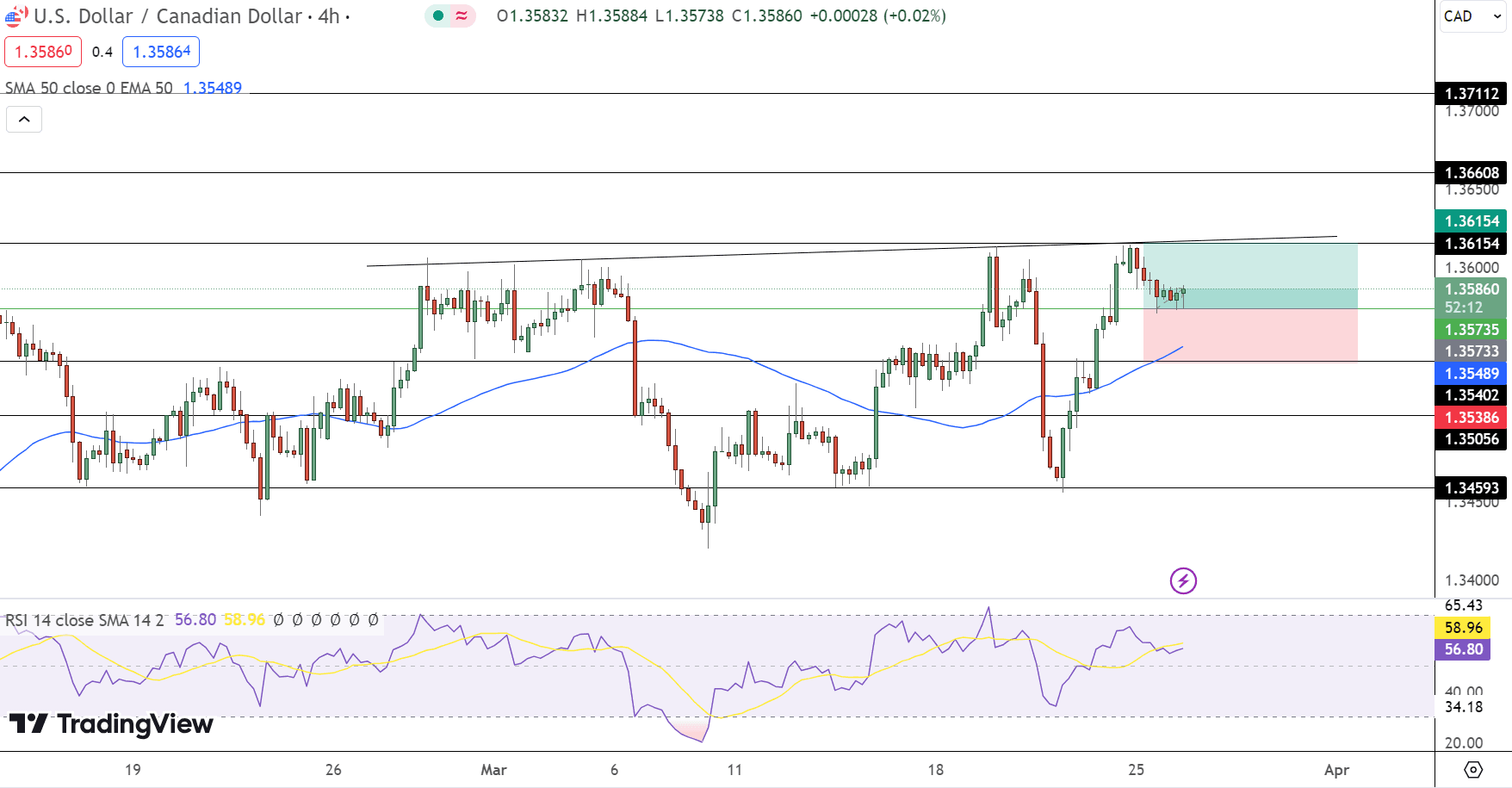Click the Apr label on the time axis

click(1336, 770)
